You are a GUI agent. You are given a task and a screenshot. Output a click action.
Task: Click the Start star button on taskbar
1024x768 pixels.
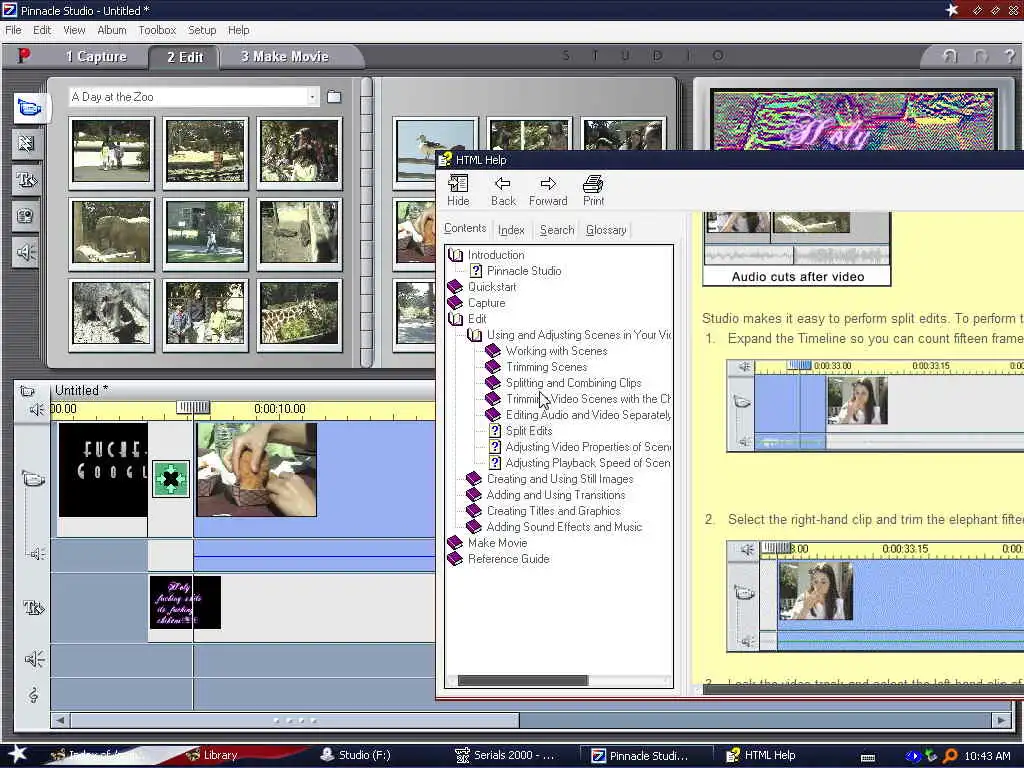(x=17, y=755)
